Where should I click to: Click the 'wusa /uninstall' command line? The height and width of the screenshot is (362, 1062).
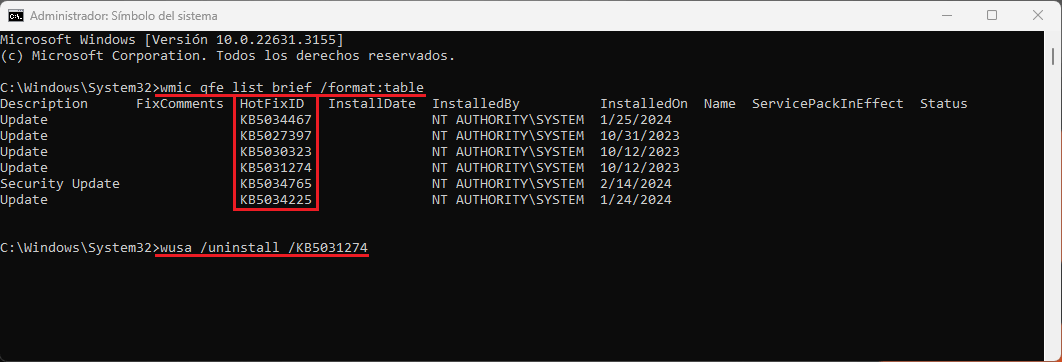click(x=265, y=248)
